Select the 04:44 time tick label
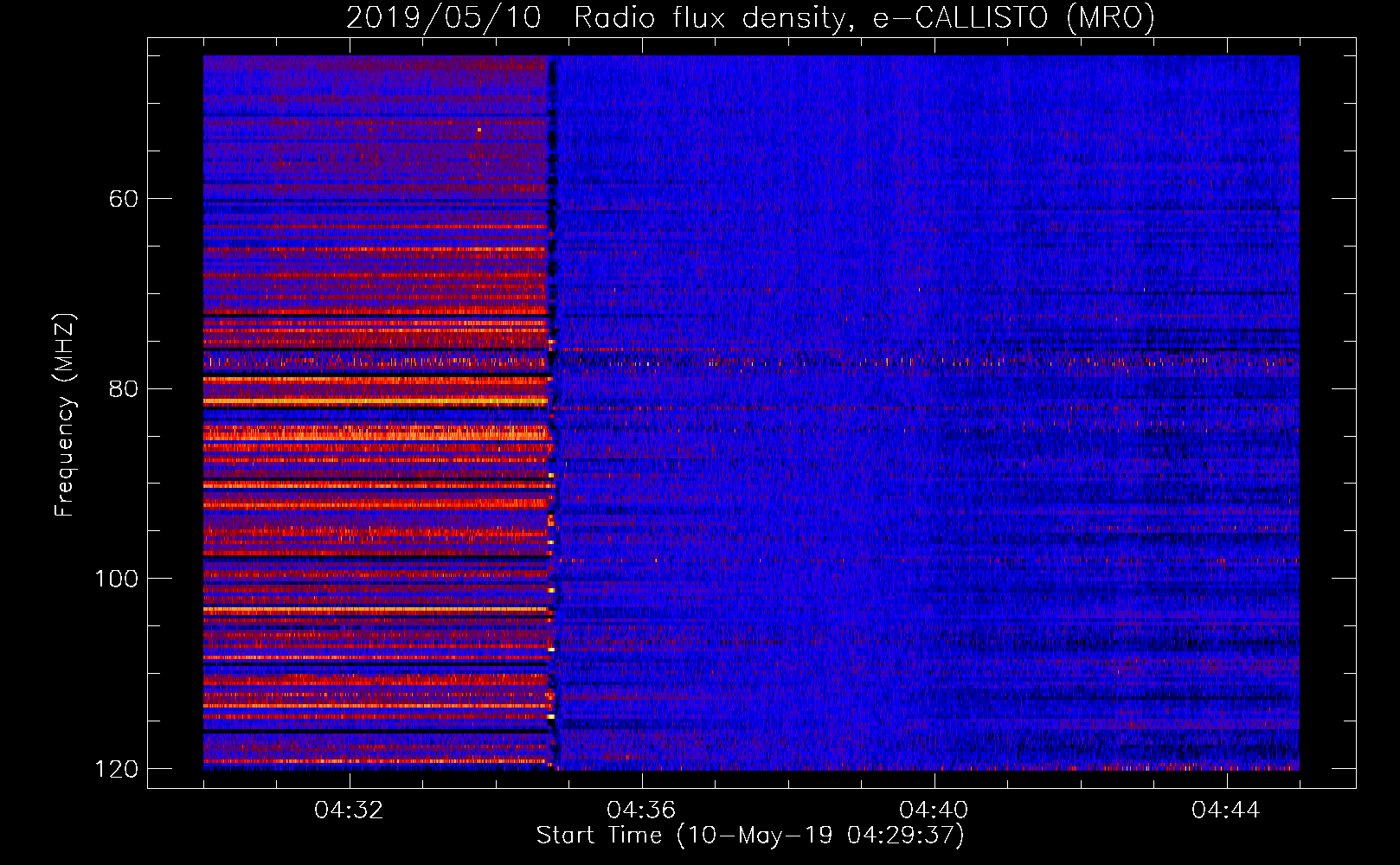The width and height of the screenshot is (1400, 865). coord(1226,811)
